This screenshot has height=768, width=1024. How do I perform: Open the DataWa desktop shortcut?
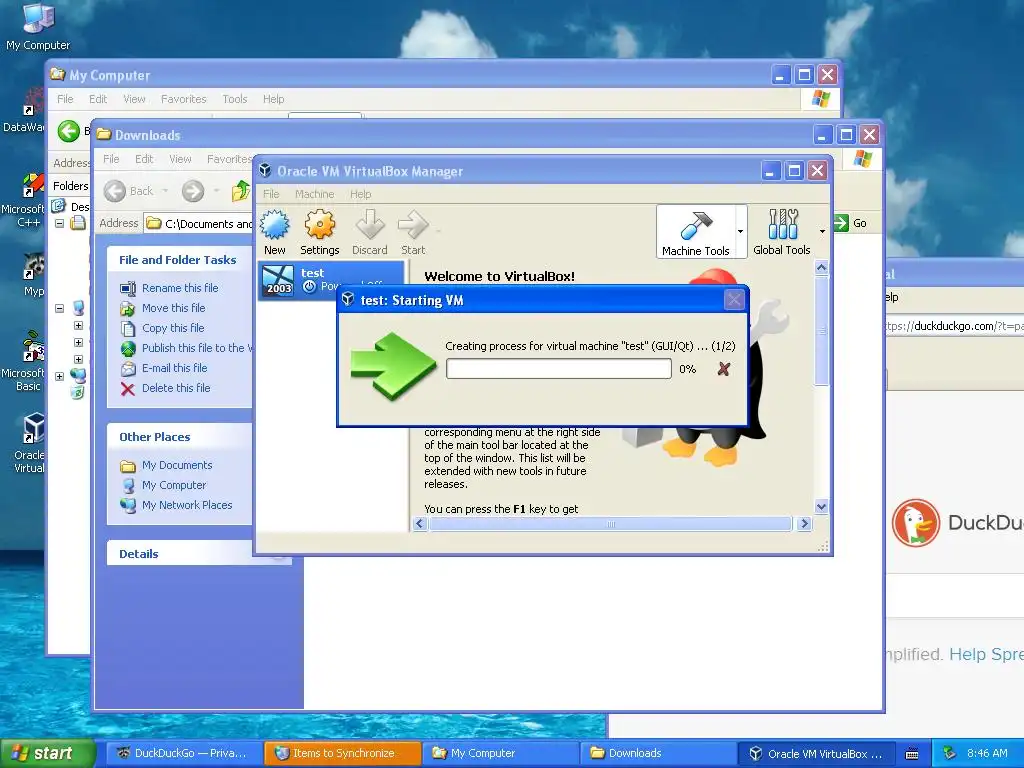(25, 111)
